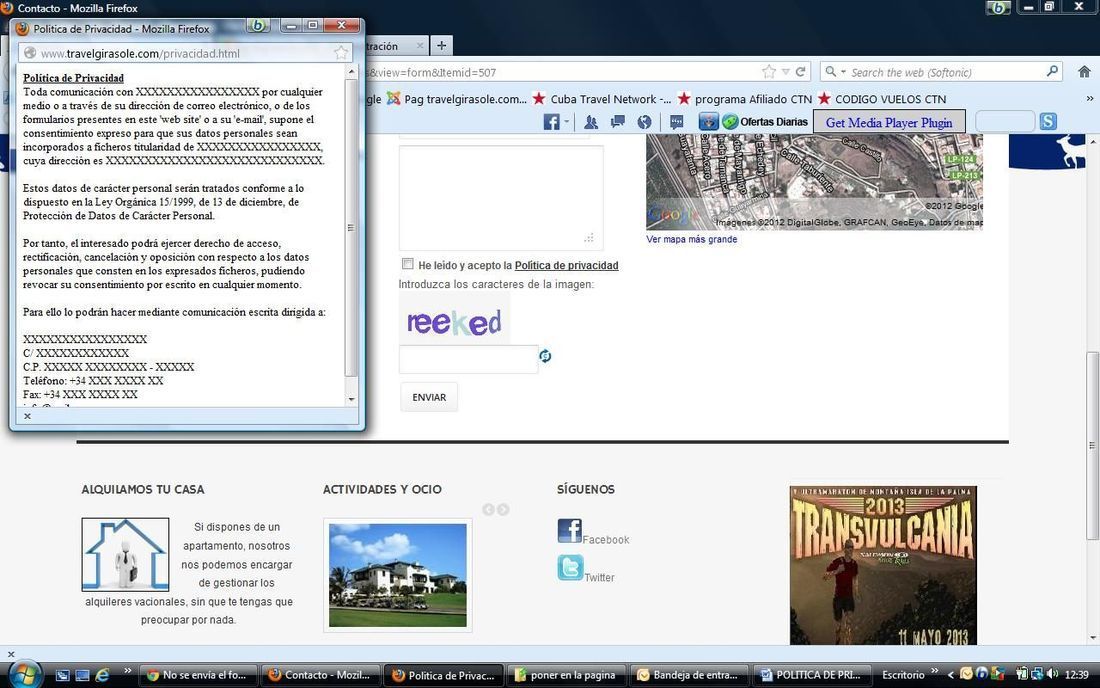Click the villa photo under Actividades y Ocio
The height and width of the screenshot is (688, 1100).
click(x=398, y=575)
